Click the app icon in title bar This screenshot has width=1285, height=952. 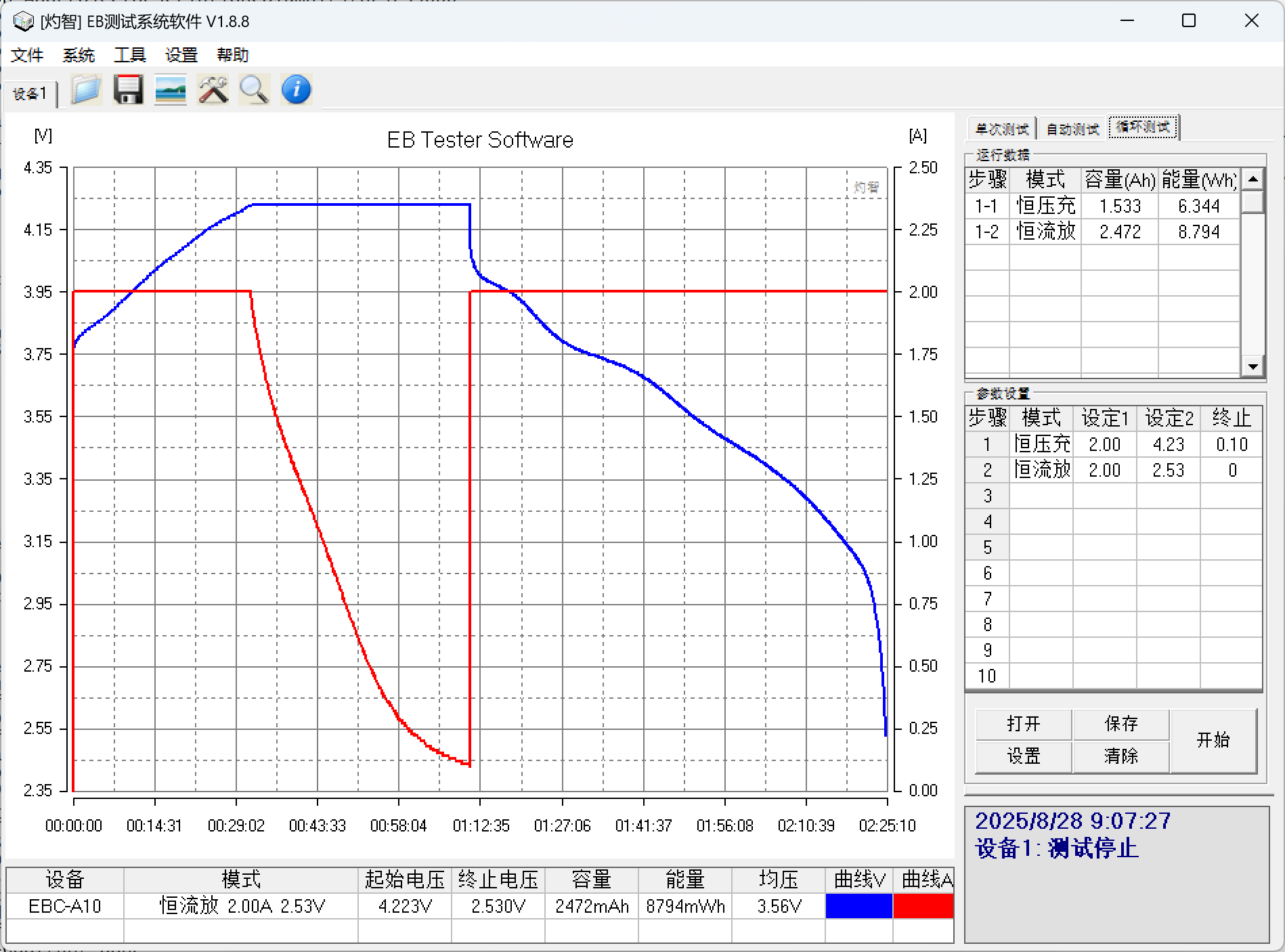23,22
